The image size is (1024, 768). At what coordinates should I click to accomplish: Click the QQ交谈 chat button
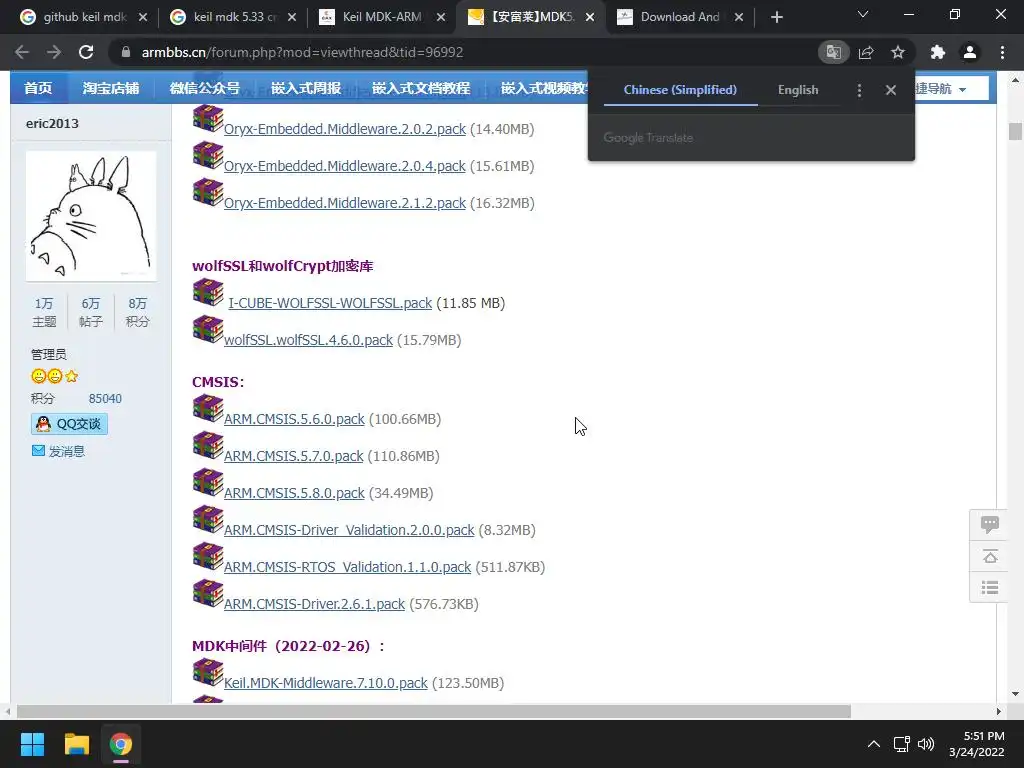tap(69, 424)
